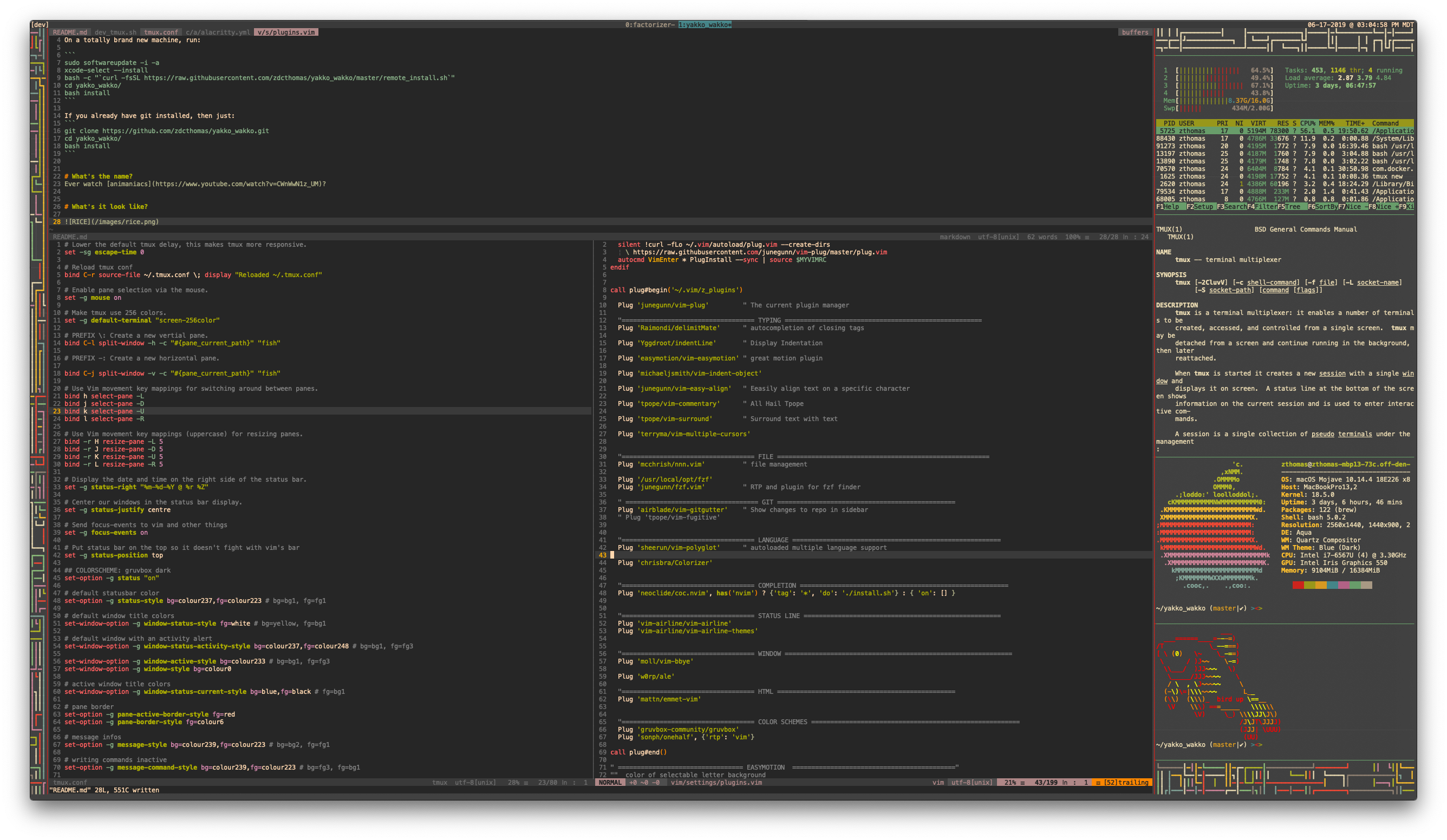Click the teal neofetch color block
The height and width of the screenshot is (840, 1447).
coord(1333,585)
